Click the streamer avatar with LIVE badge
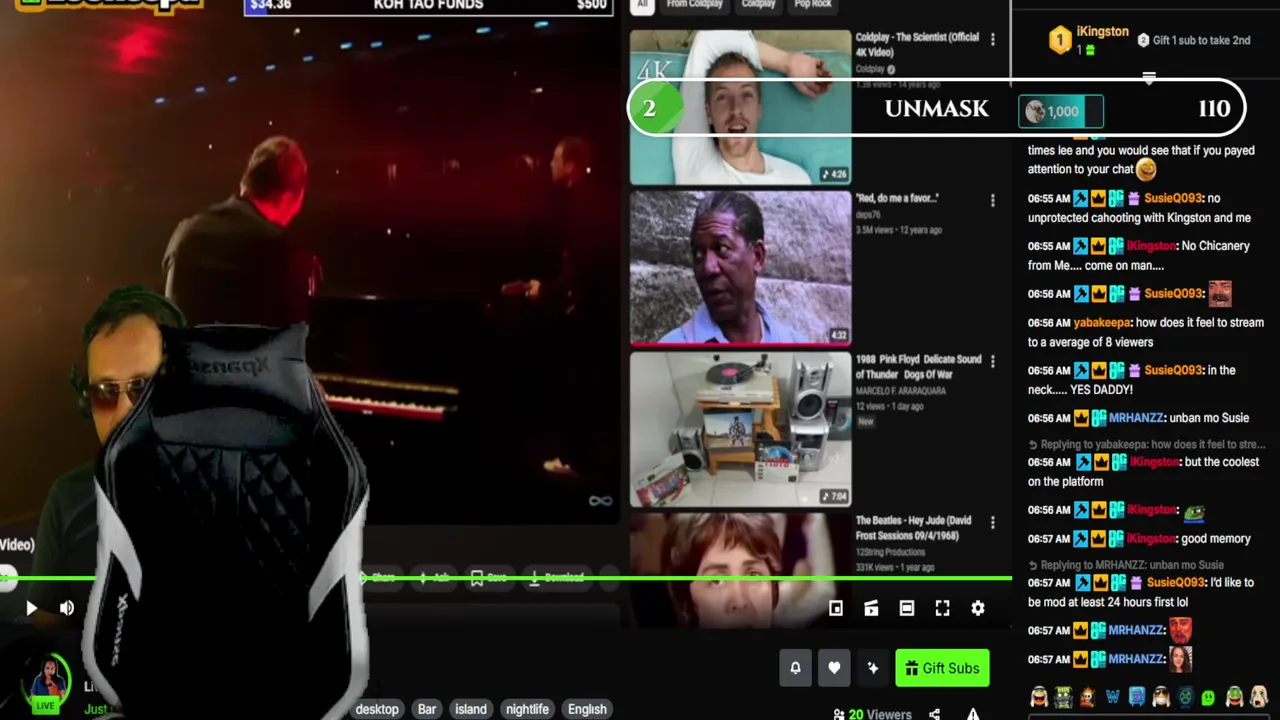 pyautogui.click(x=46, y=683)
